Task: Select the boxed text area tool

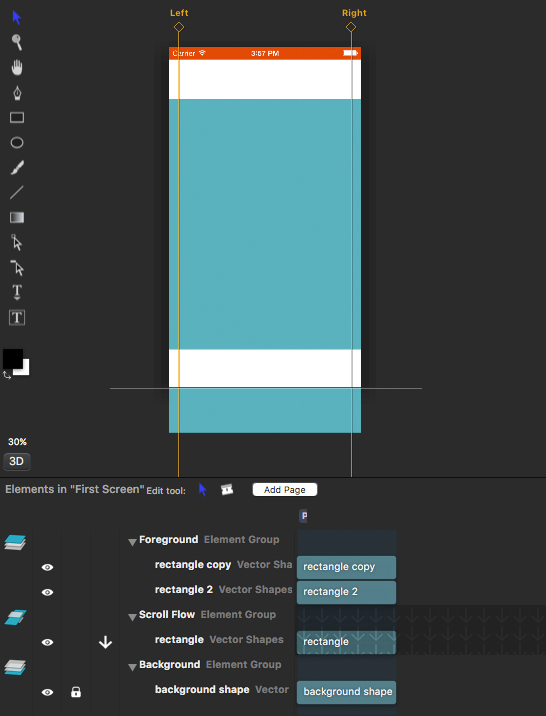Action: tap(17, 317)
